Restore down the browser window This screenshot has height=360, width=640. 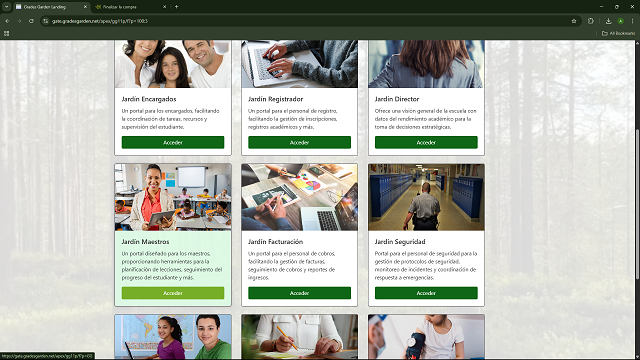tap(617, 7)
